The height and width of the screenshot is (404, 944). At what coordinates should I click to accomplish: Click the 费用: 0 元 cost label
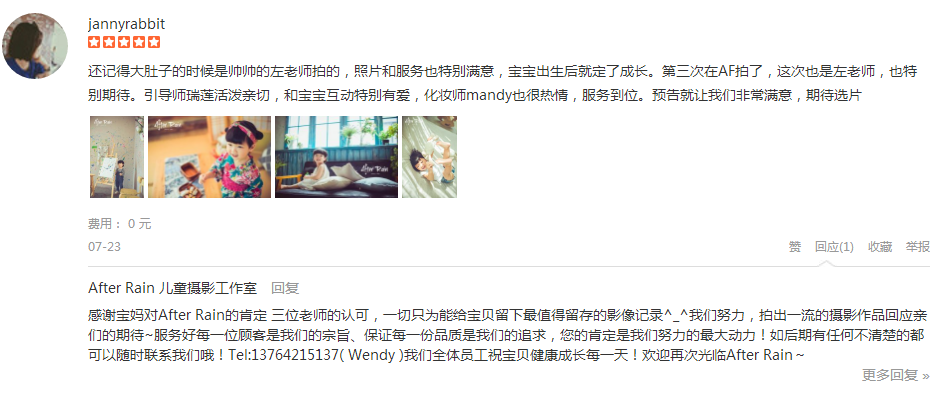pos(120,224)
